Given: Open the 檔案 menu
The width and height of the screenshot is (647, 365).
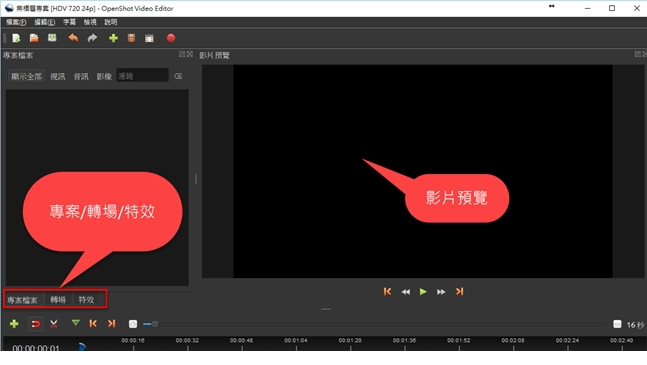Looking at the screenshot, I should 16,22.
